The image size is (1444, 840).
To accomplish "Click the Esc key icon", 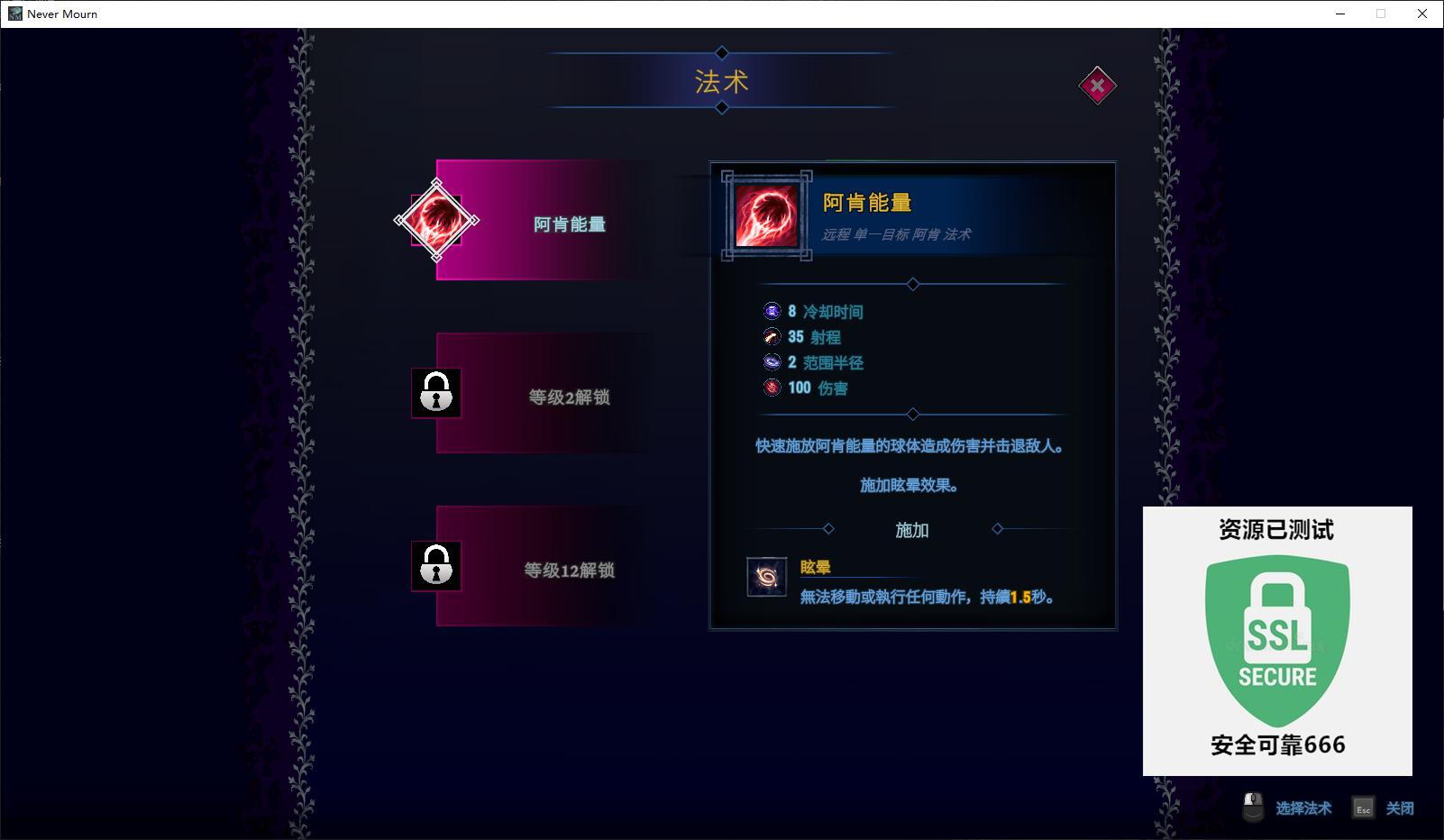I will click(x=1363, y=808).
